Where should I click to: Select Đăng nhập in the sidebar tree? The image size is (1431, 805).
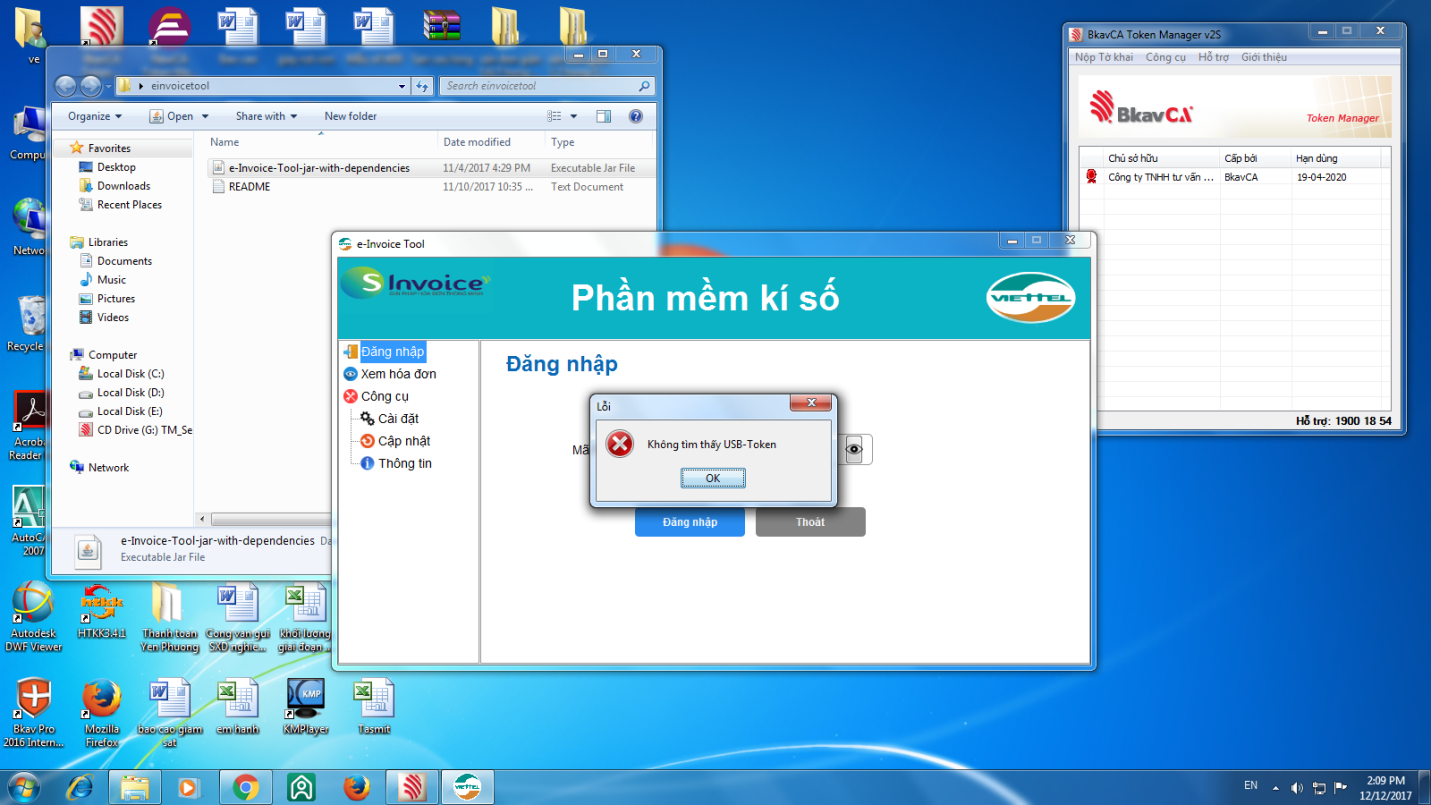click(392, 352)
